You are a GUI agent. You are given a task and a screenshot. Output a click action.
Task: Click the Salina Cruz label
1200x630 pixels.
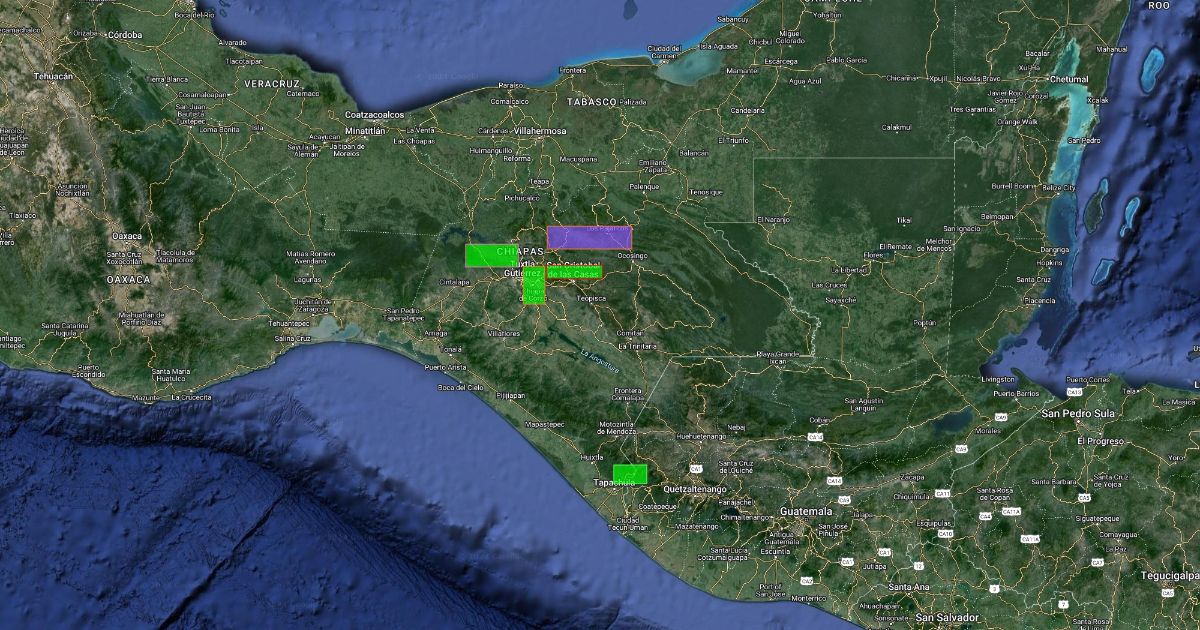pos(293,339)
